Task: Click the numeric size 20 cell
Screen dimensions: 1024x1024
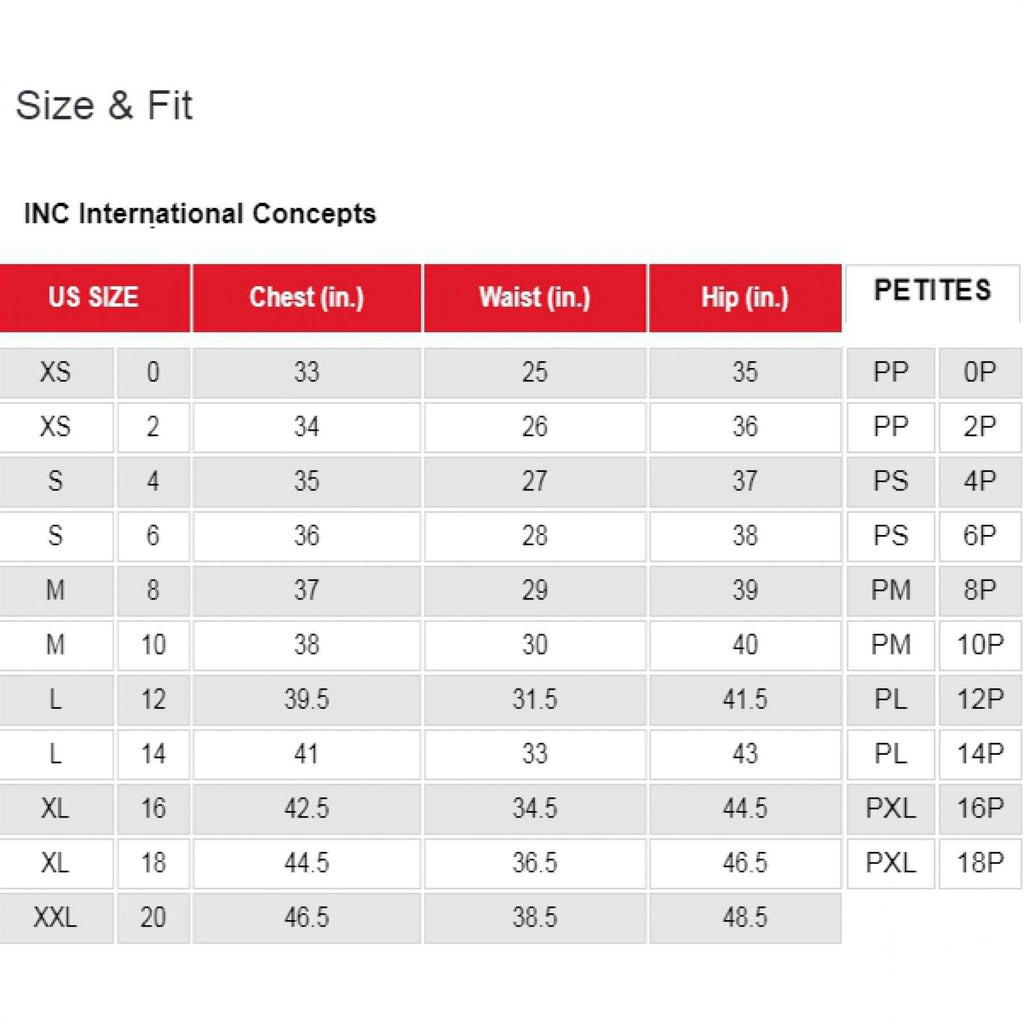Action: pyautogui.click(x=153, y=917)
